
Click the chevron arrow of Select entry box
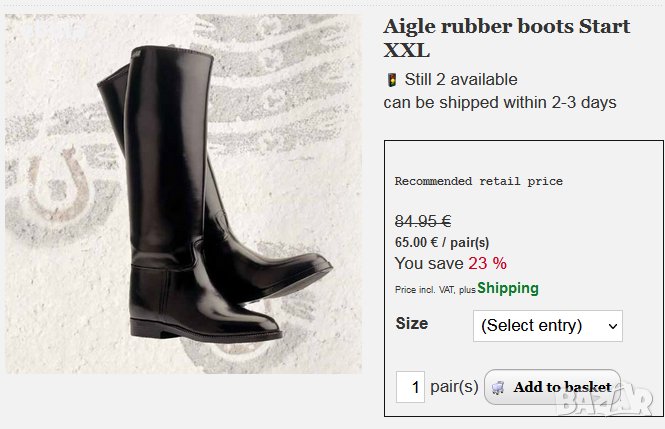[613, 325]
